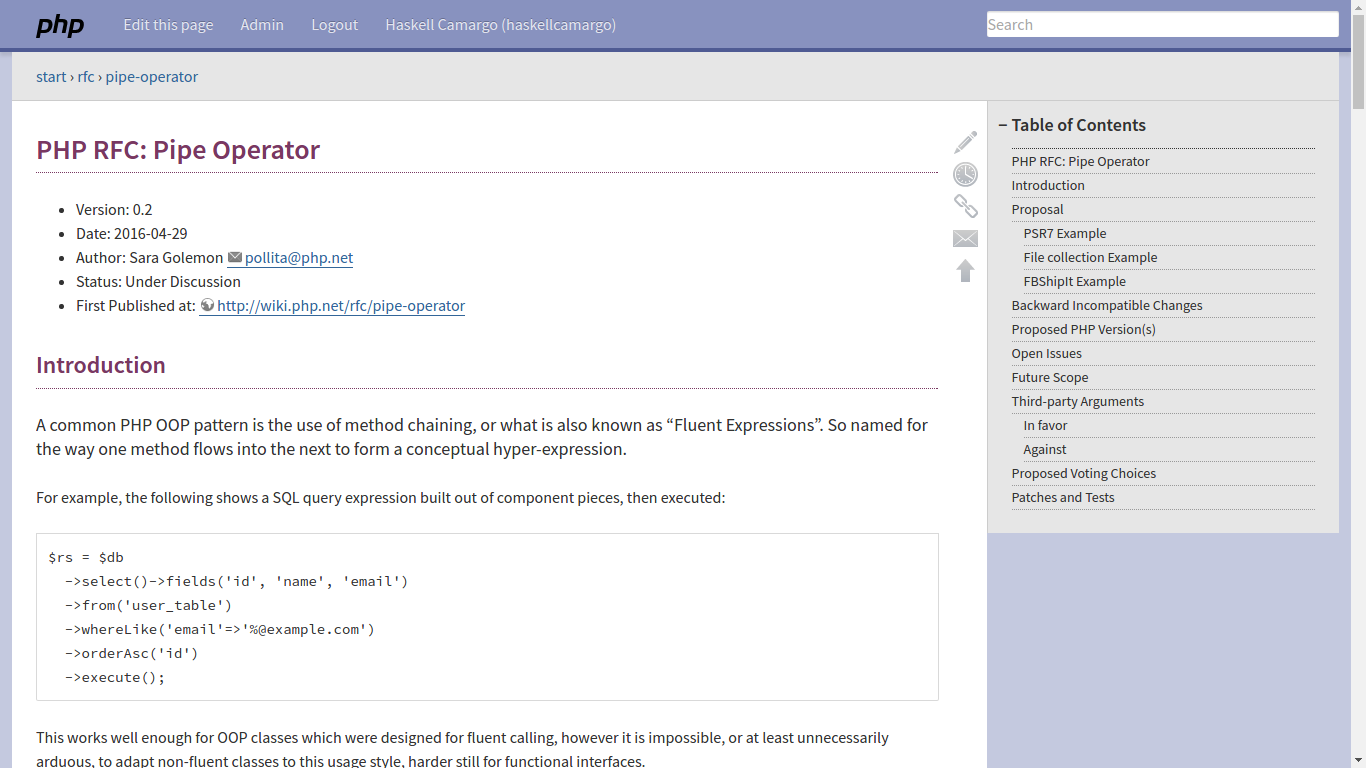Viewport: 1366px width, 768px height.
Task: Click the $rs = $db code line
Action: click(x=86, y=558)
